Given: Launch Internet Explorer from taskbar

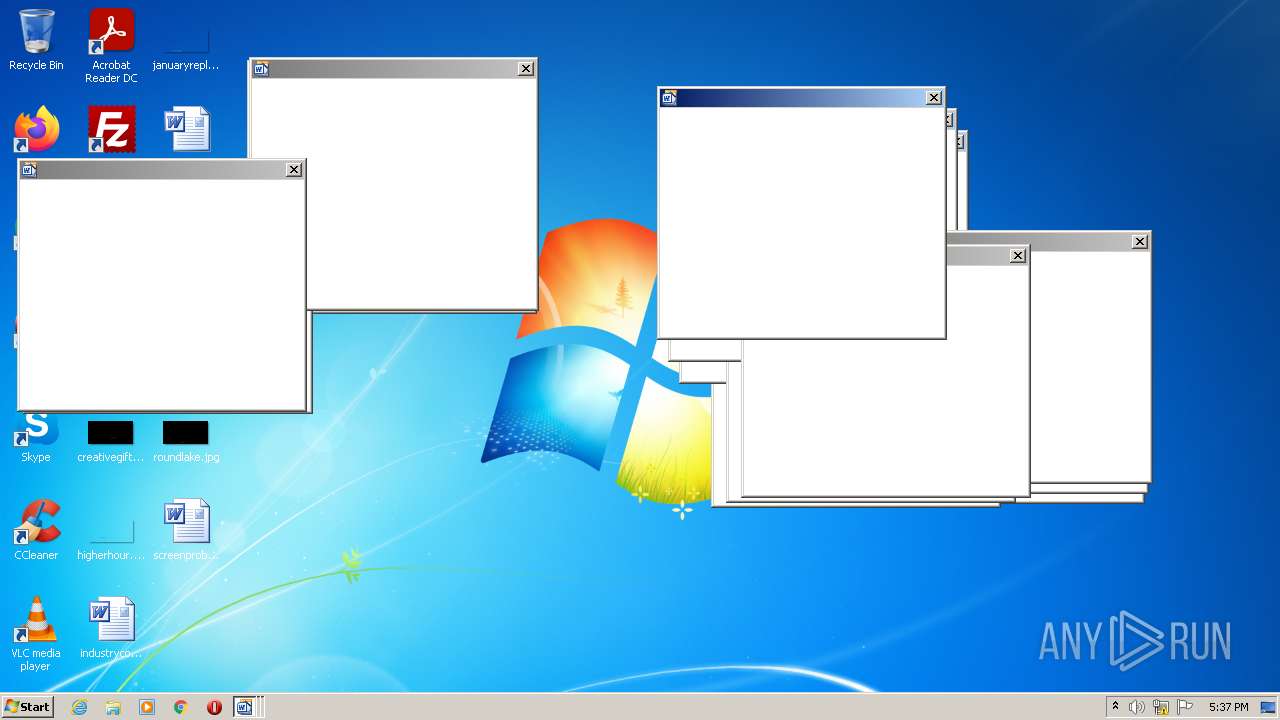Looking at the screenshot, I should pyautogui.click(x=79, y=707).
